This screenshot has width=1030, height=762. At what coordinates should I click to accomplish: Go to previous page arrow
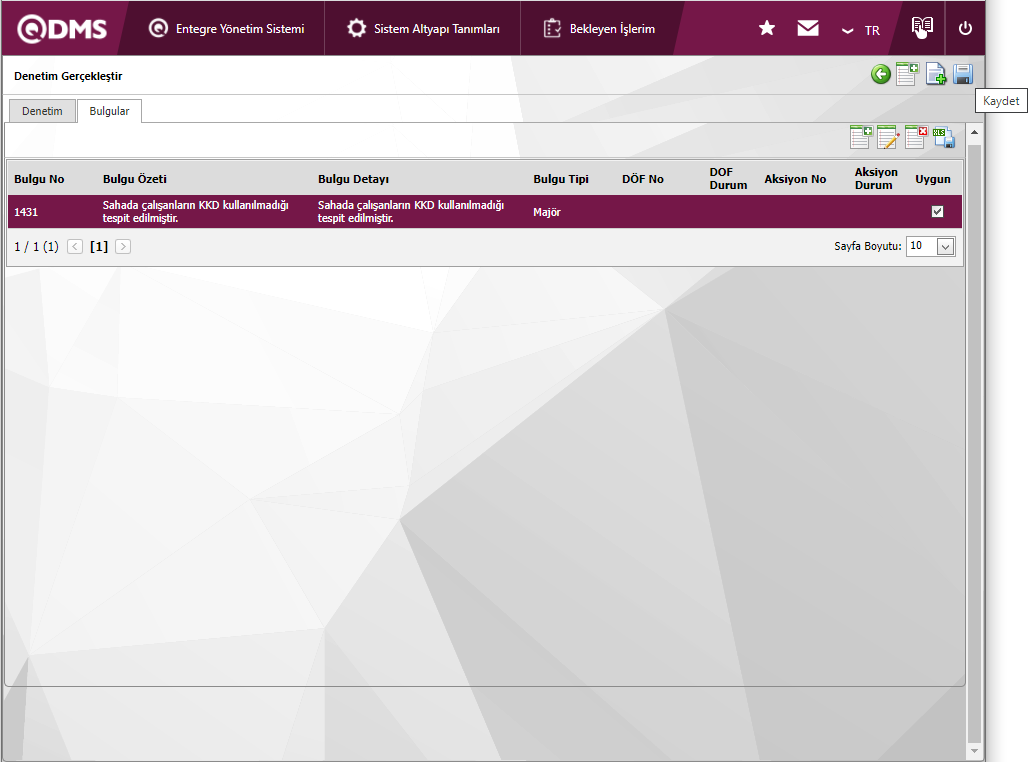pos(75,246)
